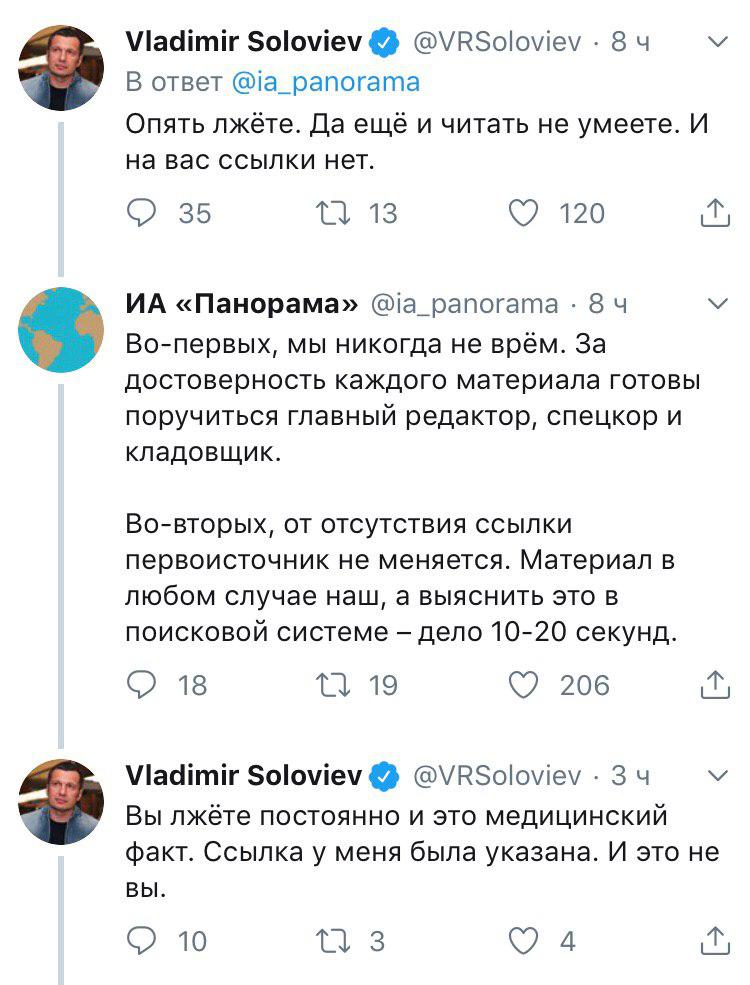Like Soloviev's tweet with 4 likes
Screen dimensions: 750x985
click(525, 941)
